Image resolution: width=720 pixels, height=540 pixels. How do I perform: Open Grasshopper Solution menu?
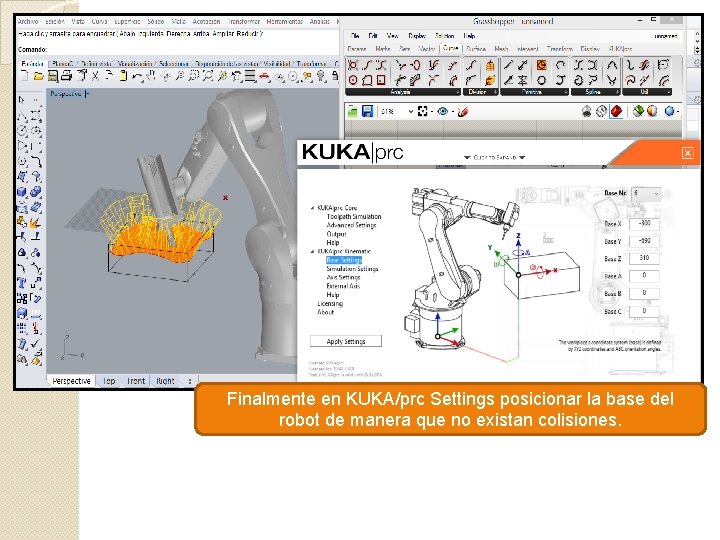pos(444,35)
